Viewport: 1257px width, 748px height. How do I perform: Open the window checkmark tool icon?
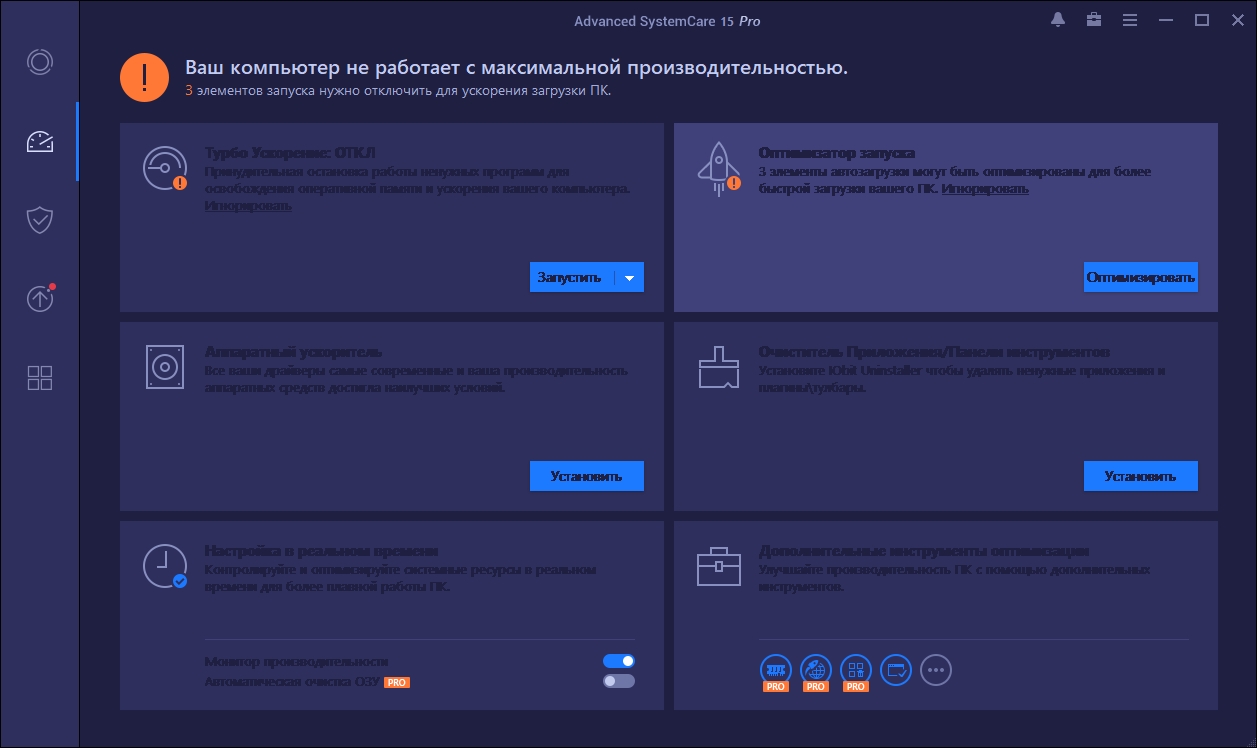point(895,669)
